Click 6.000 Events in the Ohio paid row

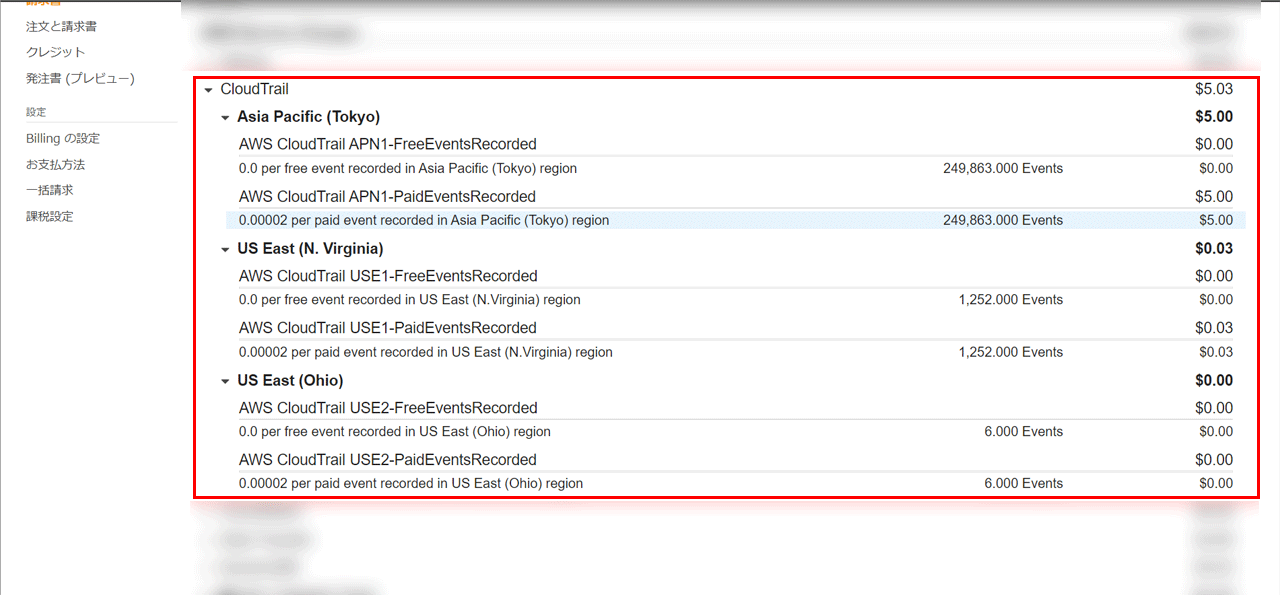1024,484
